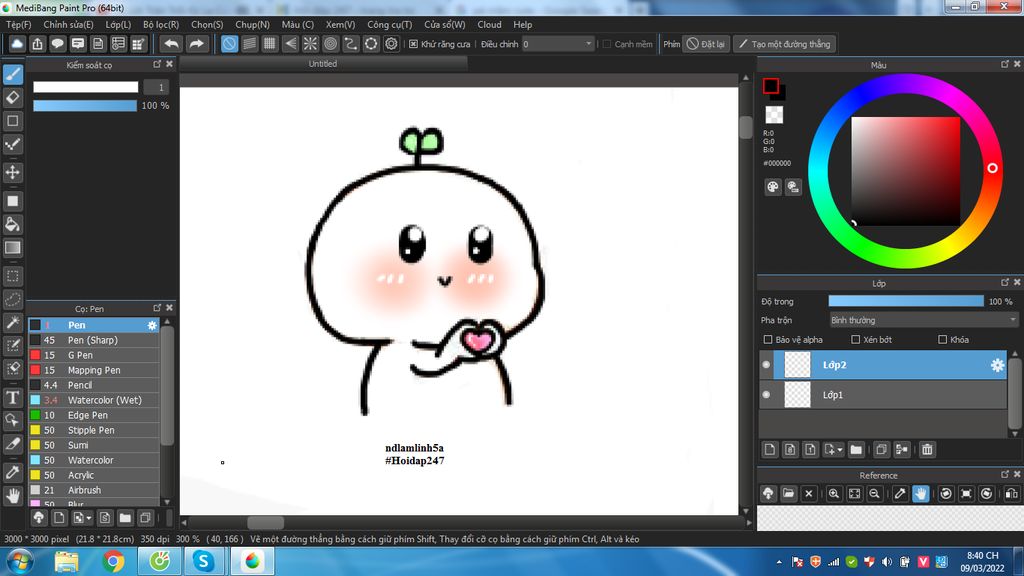The height and width of the screenshot is (576, 1024).
Task: Click the Redo arrow in the top toolbar
Action: pyautogui.click(x=196, y=44)
